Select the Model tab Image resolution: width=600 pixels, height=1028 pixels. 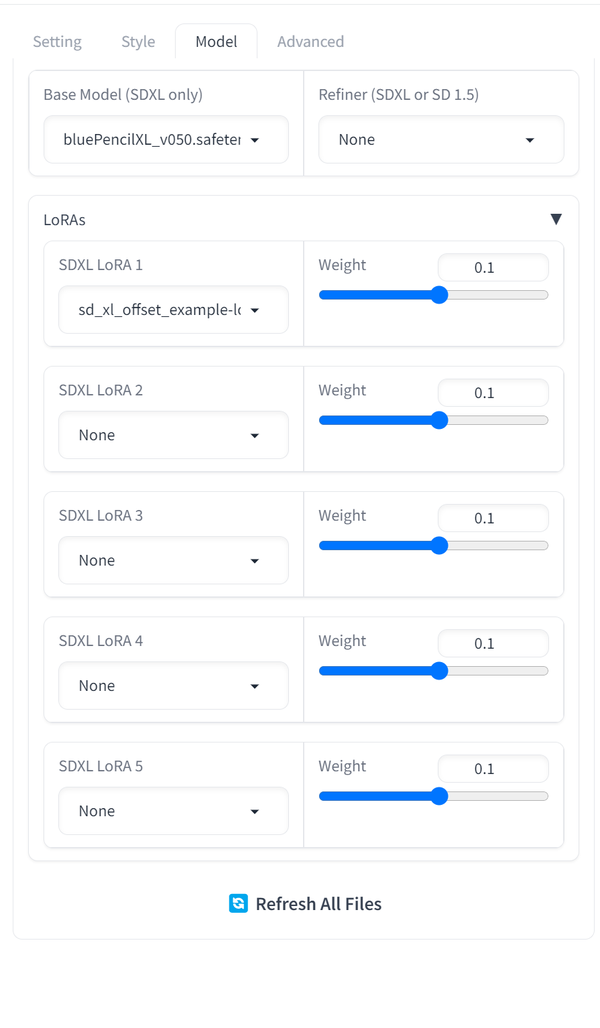pyautogui.click(x=216, y=41)
